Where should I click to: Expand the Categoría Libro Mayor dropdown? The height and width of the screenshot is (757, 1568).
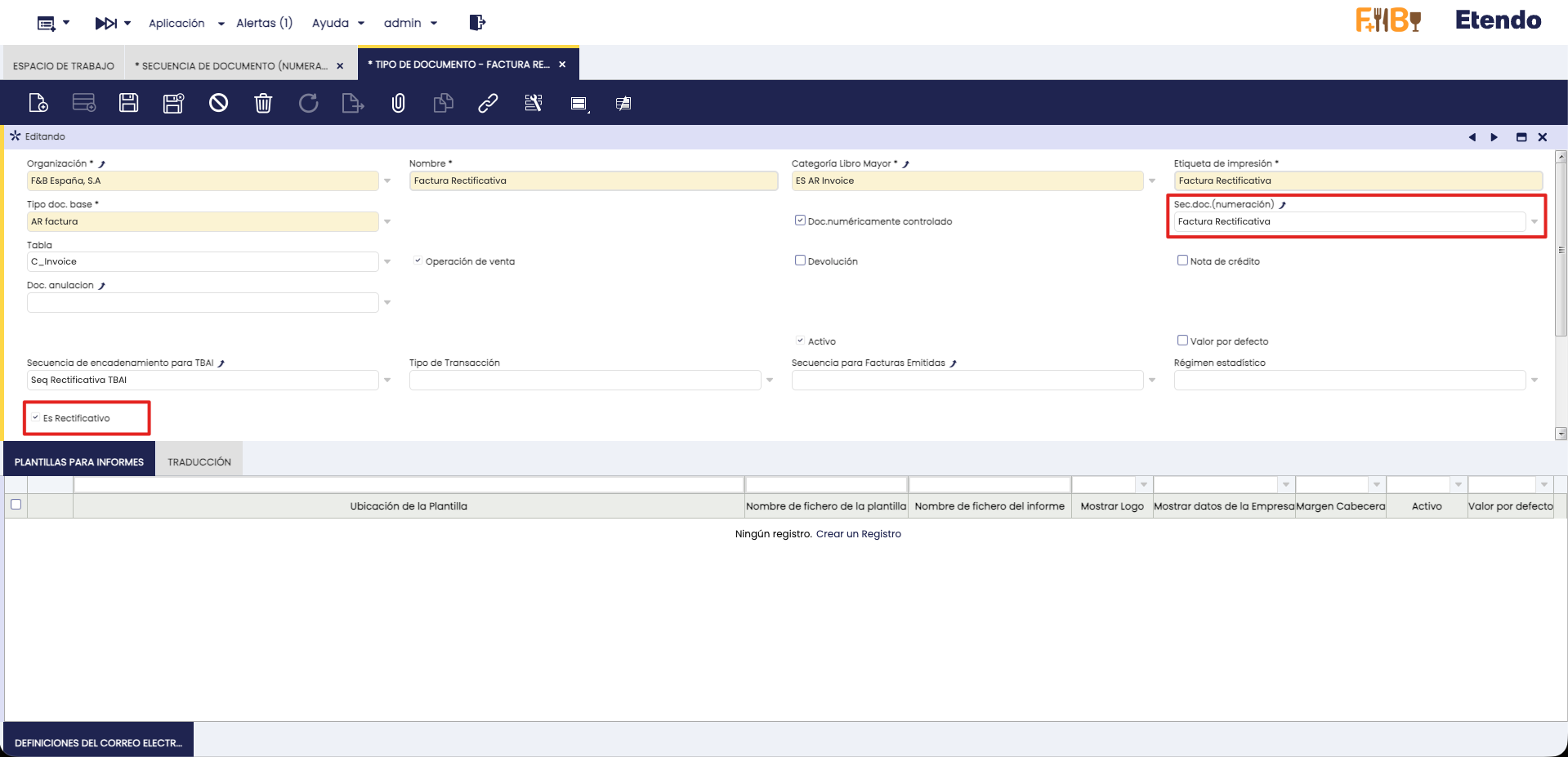tap(1152, 180)
